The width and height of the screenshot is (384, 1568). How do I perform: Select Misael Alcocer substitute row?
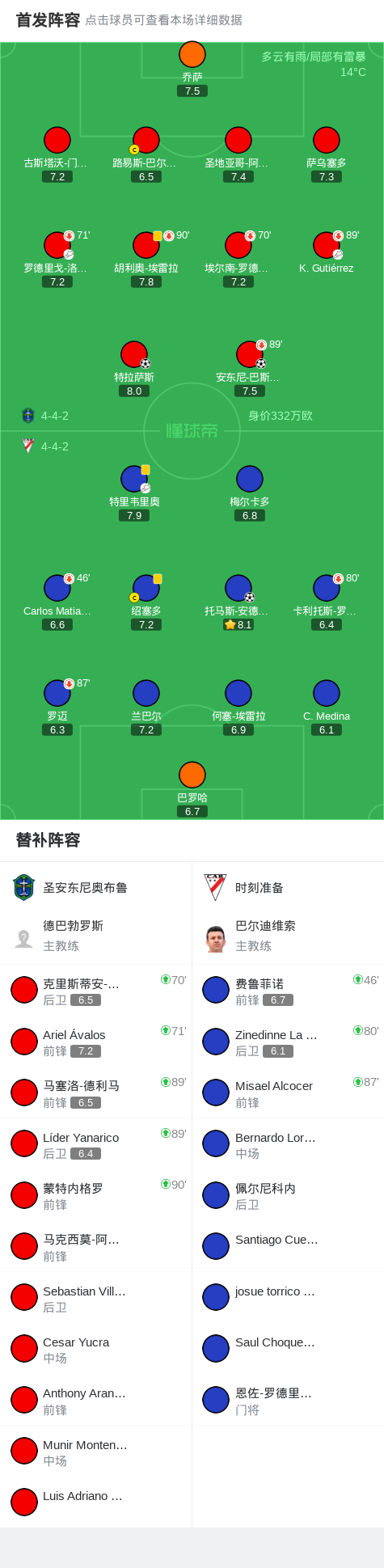288,1093
